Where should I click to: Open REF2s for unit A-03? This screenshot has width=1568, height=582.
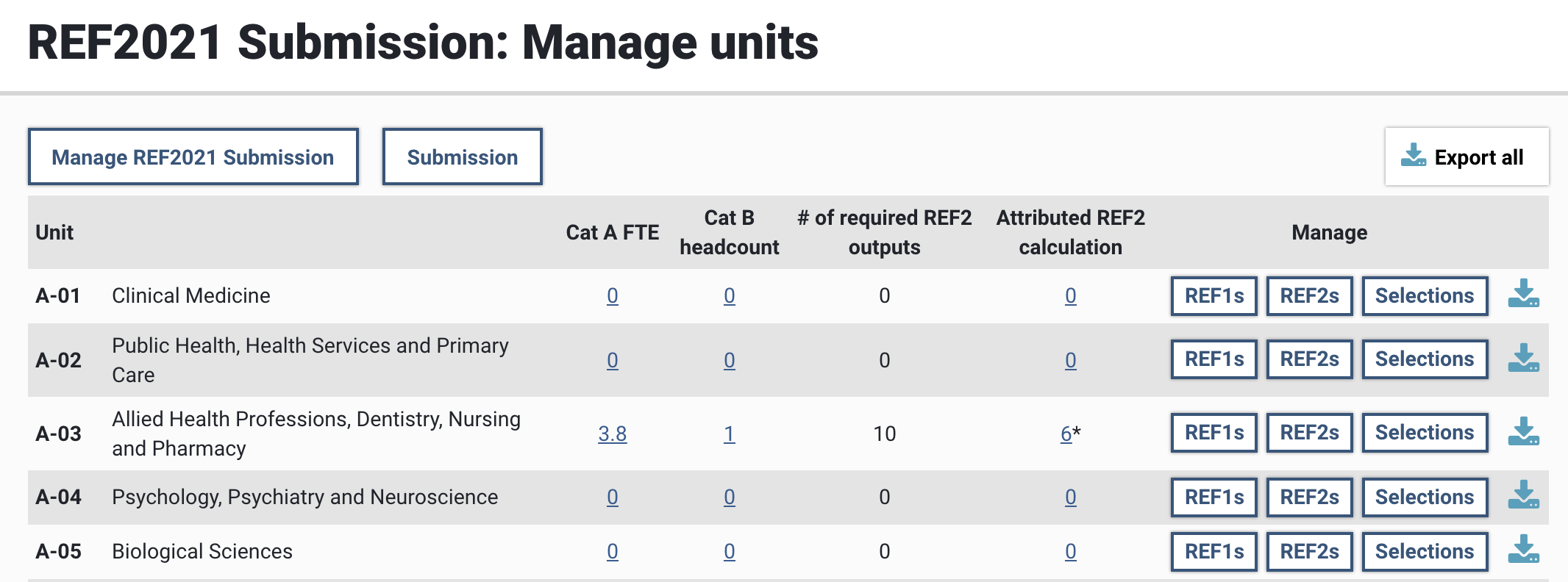tap(1309, 433)
